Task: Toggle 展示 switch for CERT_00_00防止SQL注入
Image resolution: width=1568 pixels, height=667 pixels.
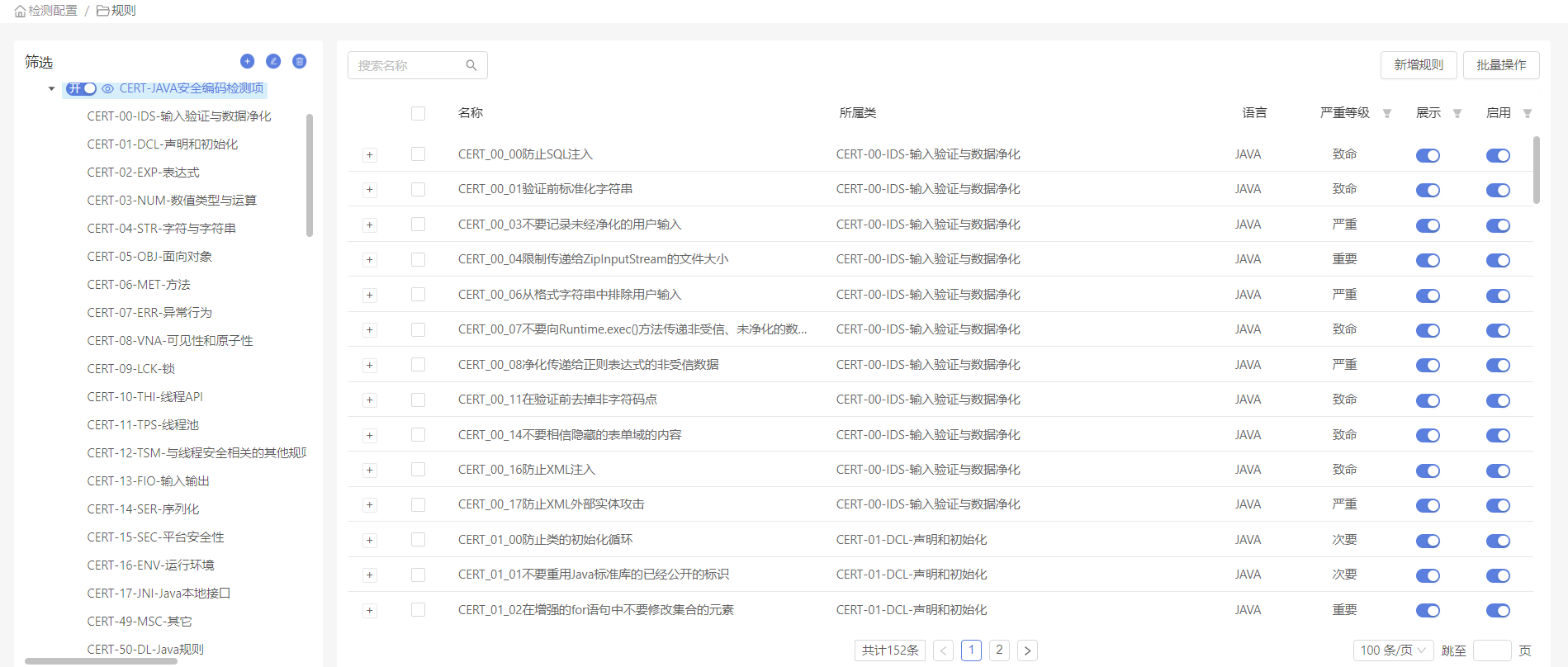Action: click(x=1428, y=155)
